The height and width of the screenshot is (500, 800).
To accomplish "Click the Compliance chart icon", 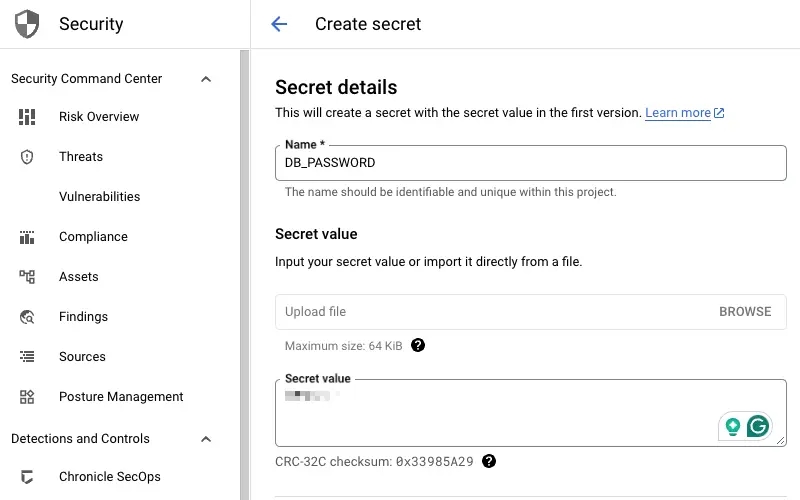I will (x=27, y=237).
